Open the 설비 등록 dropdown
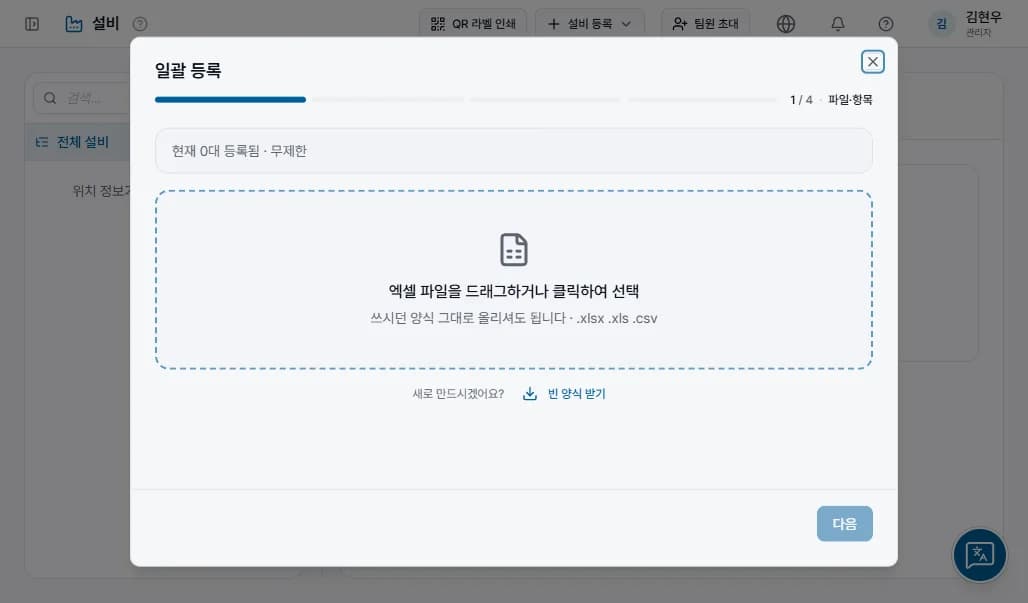 tap(589, 24)
